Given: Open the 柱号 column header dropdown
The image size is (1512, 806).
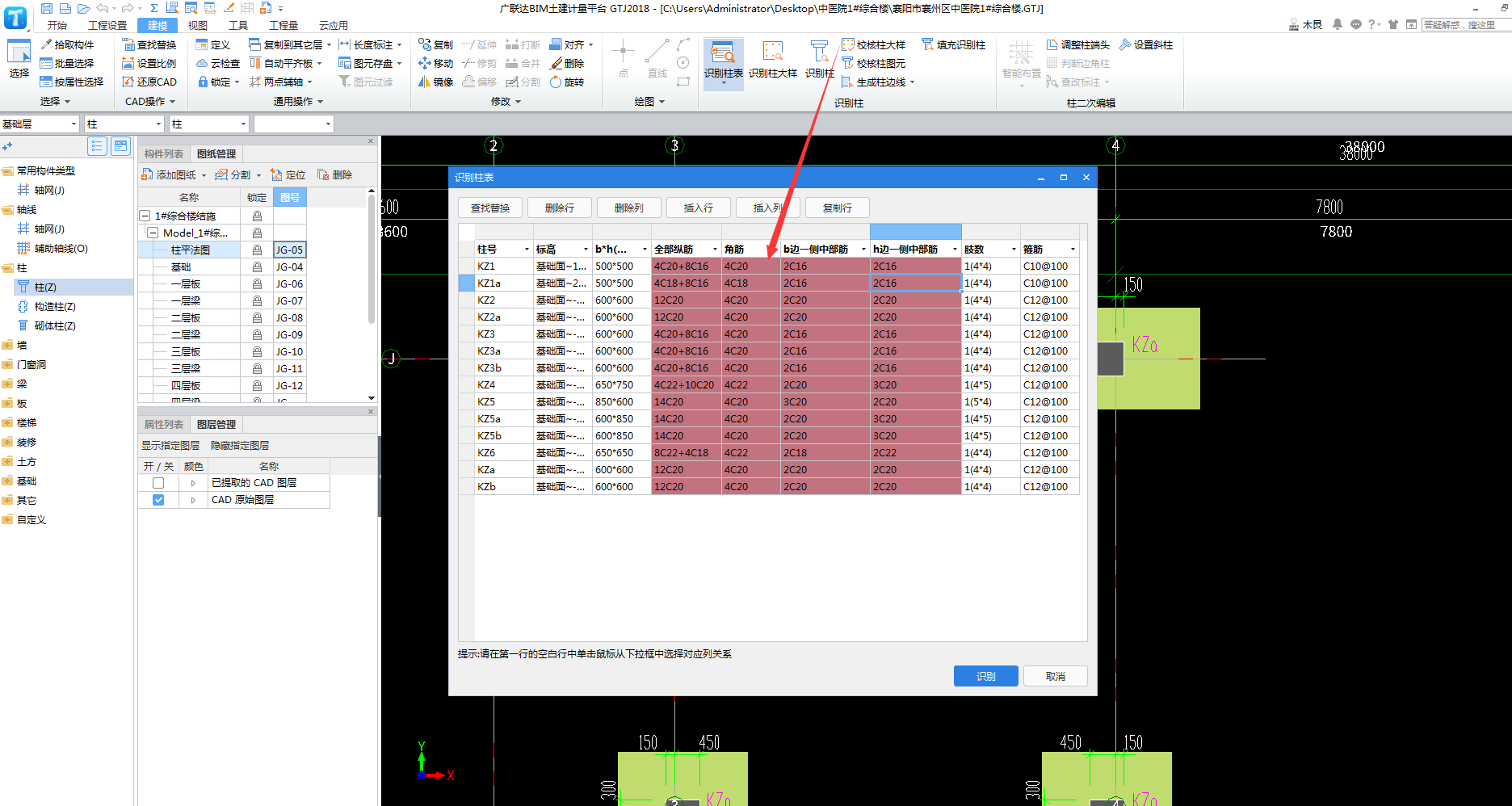Looking at the screenshot, I should pos(527,250).
